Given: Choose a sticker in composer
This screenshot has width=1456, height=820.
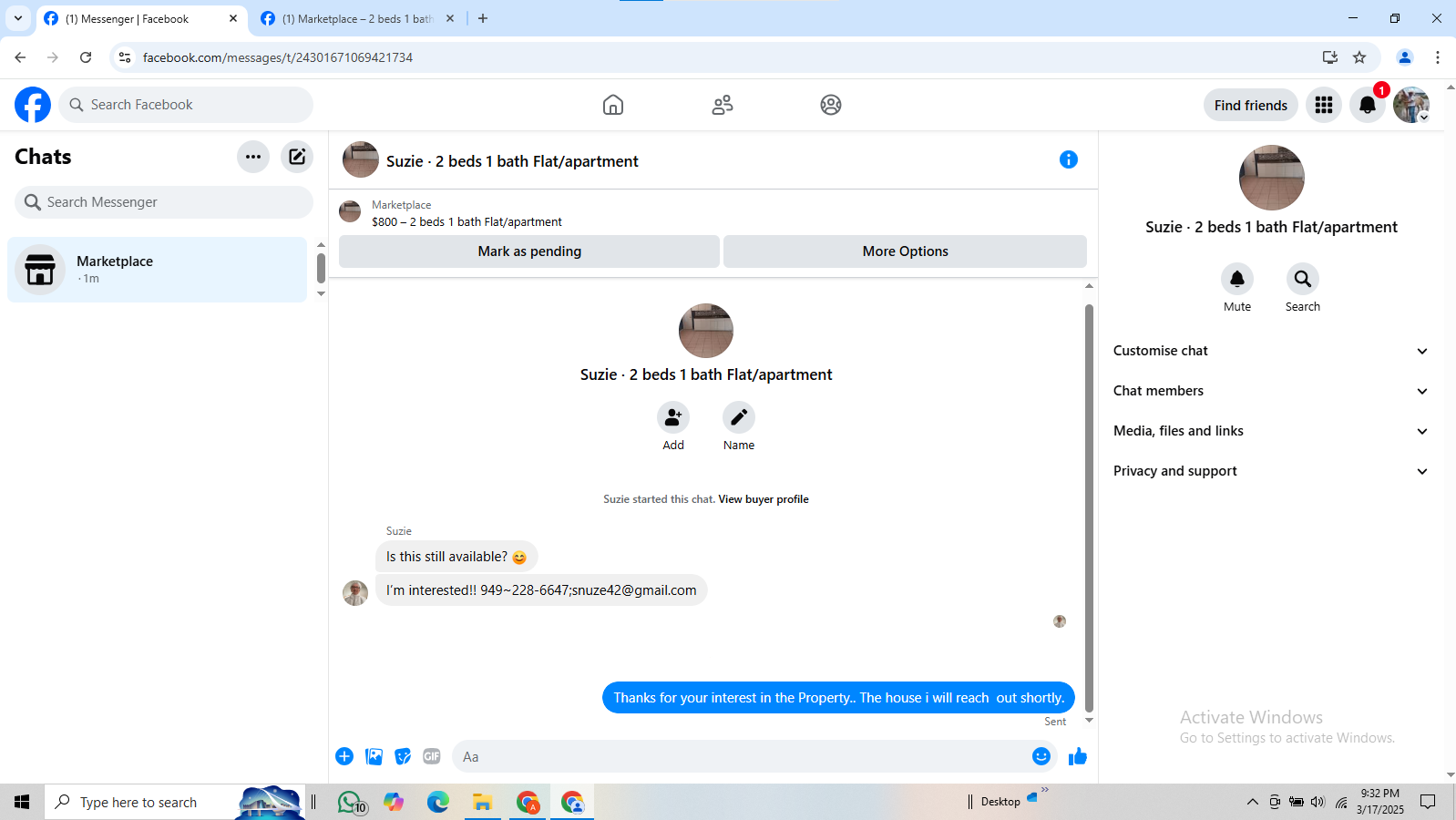Looking at the screenshot, I should click(403, 756).
